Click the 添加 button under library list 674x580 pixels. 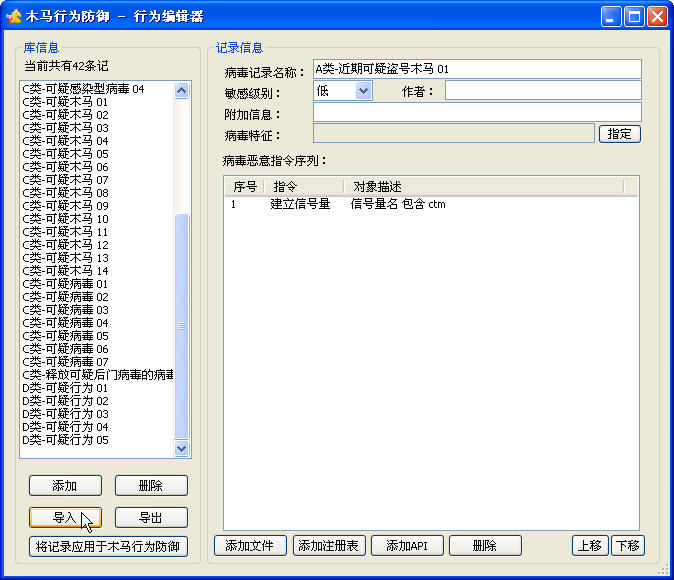[x=65, y=485]
